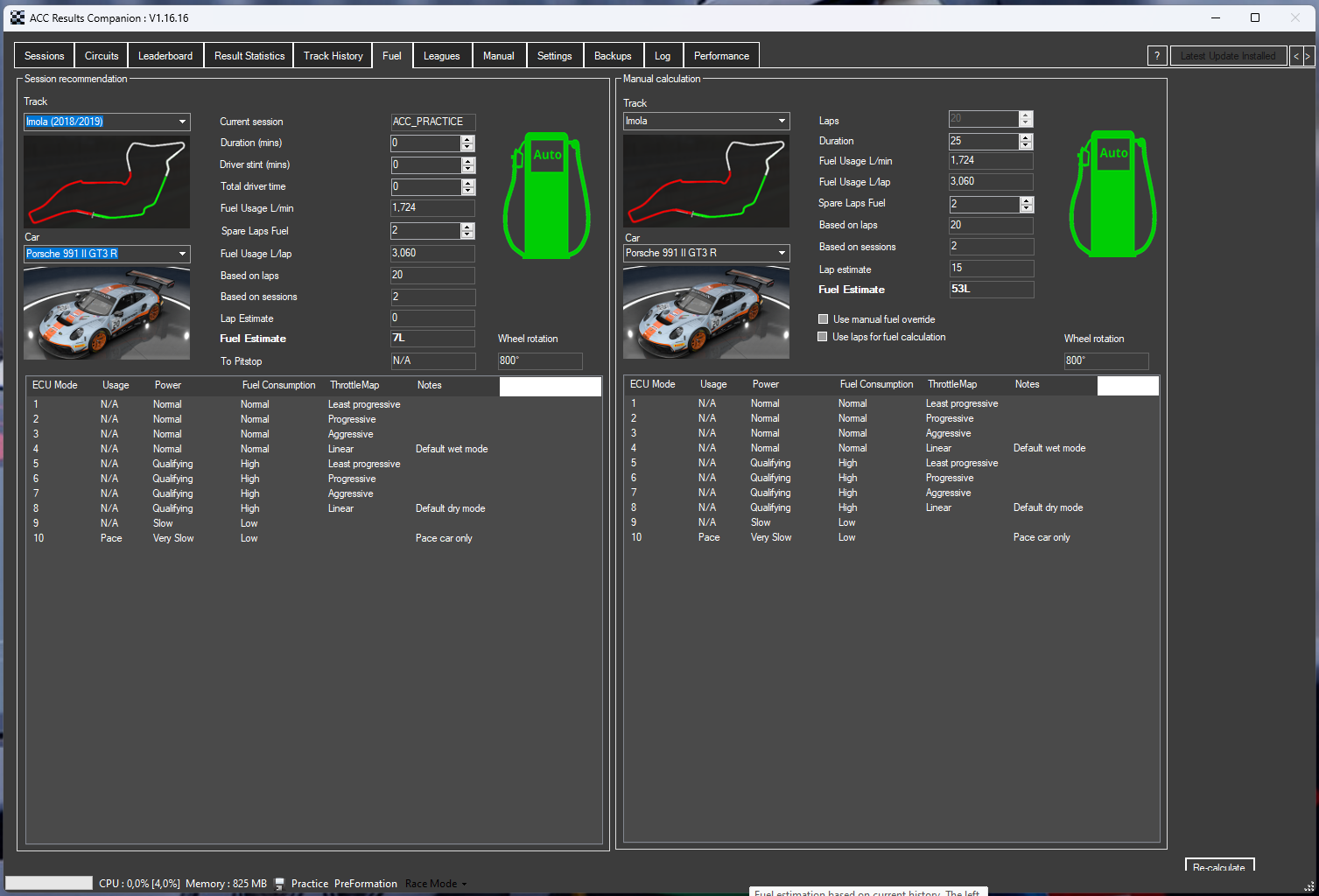Click the Porsche car image in Manual calculation

[x=706, y=312]
